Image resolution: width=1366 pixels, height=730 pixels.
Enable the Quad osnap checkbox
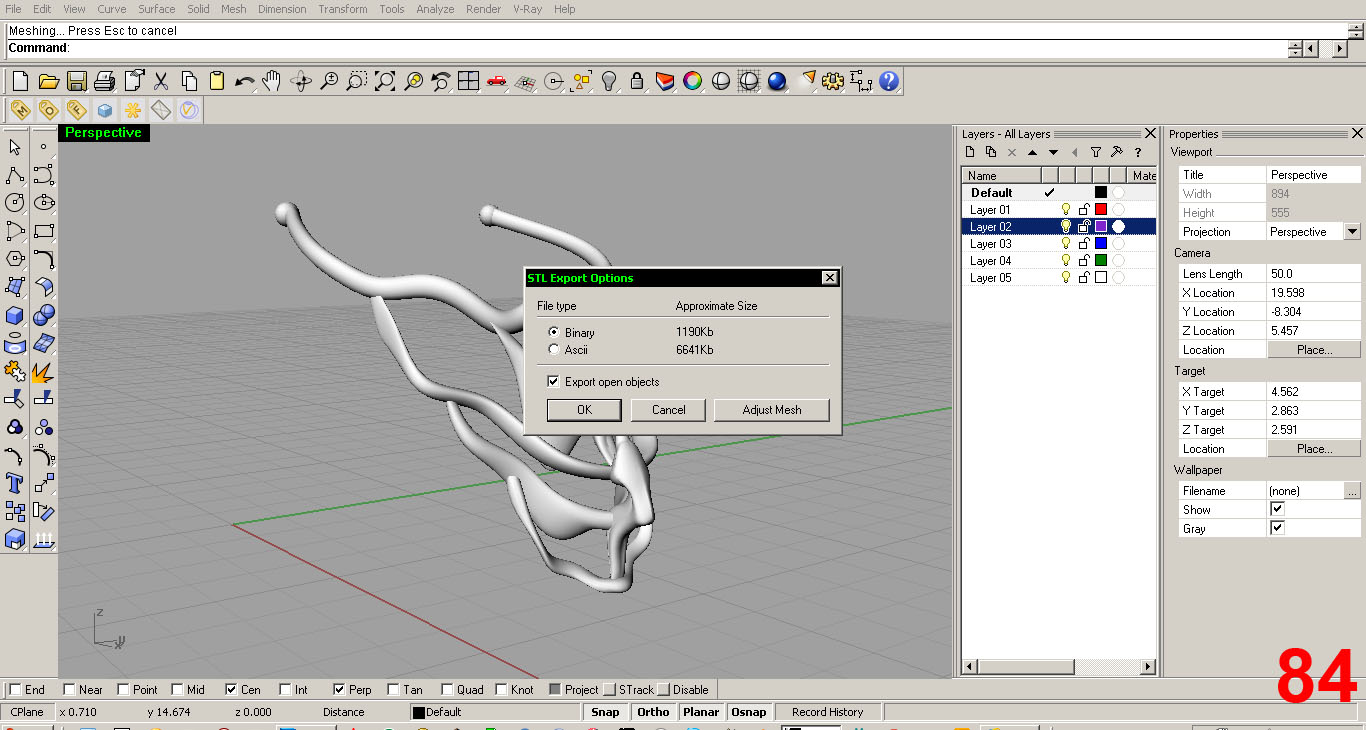pos(447,689)
